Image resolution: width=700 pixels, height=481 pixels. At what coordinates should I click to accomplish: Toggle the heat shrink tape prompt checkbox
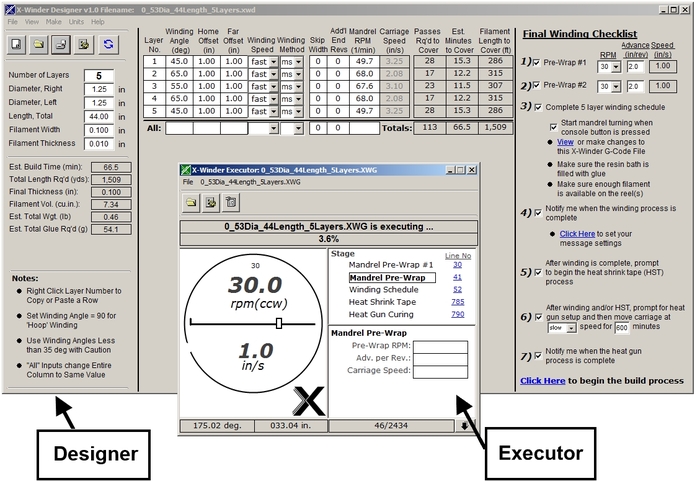tap(538, 272)
